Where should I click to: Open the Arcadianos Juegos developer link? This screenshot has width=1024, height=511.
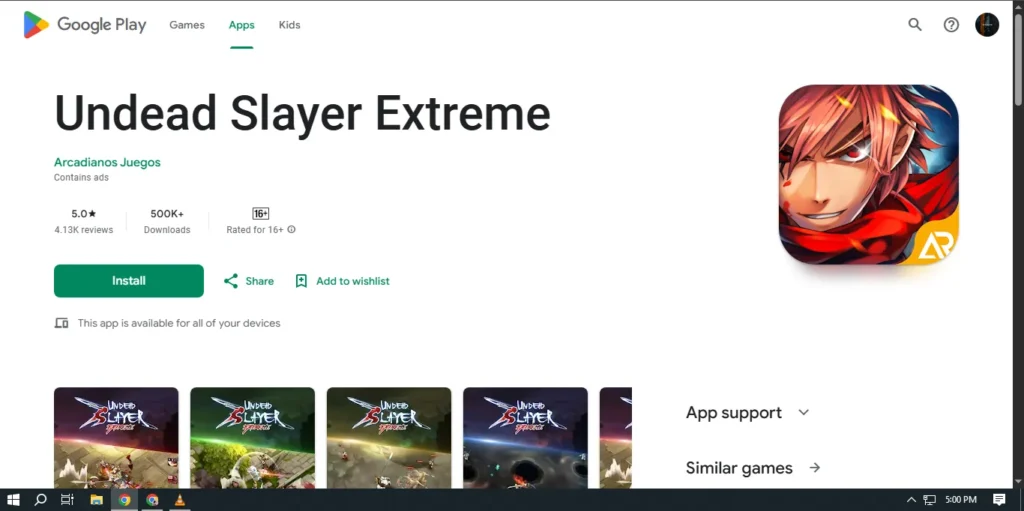107,162
